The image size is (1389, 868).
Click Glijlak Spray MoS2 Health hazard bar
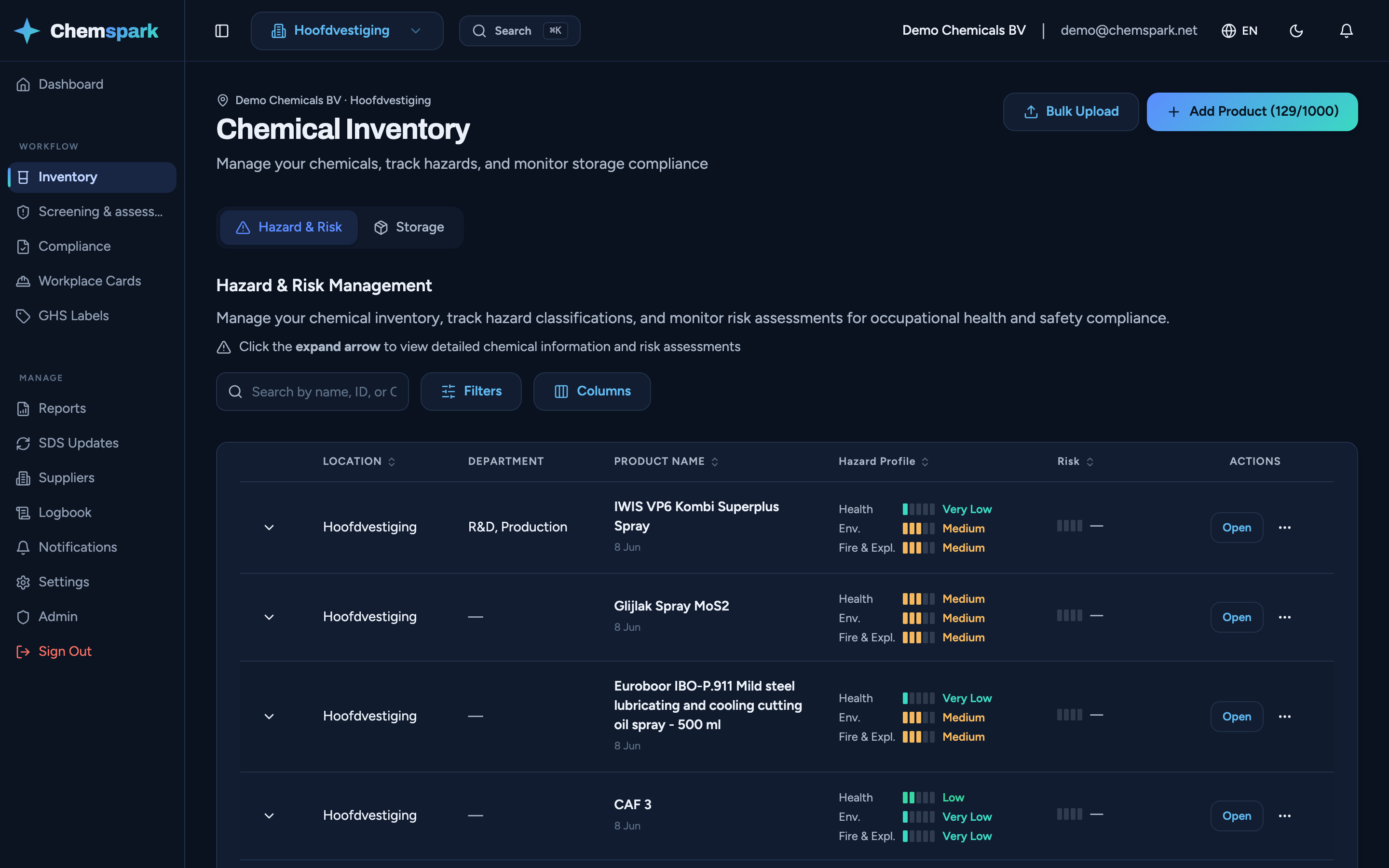click(918, 599)
